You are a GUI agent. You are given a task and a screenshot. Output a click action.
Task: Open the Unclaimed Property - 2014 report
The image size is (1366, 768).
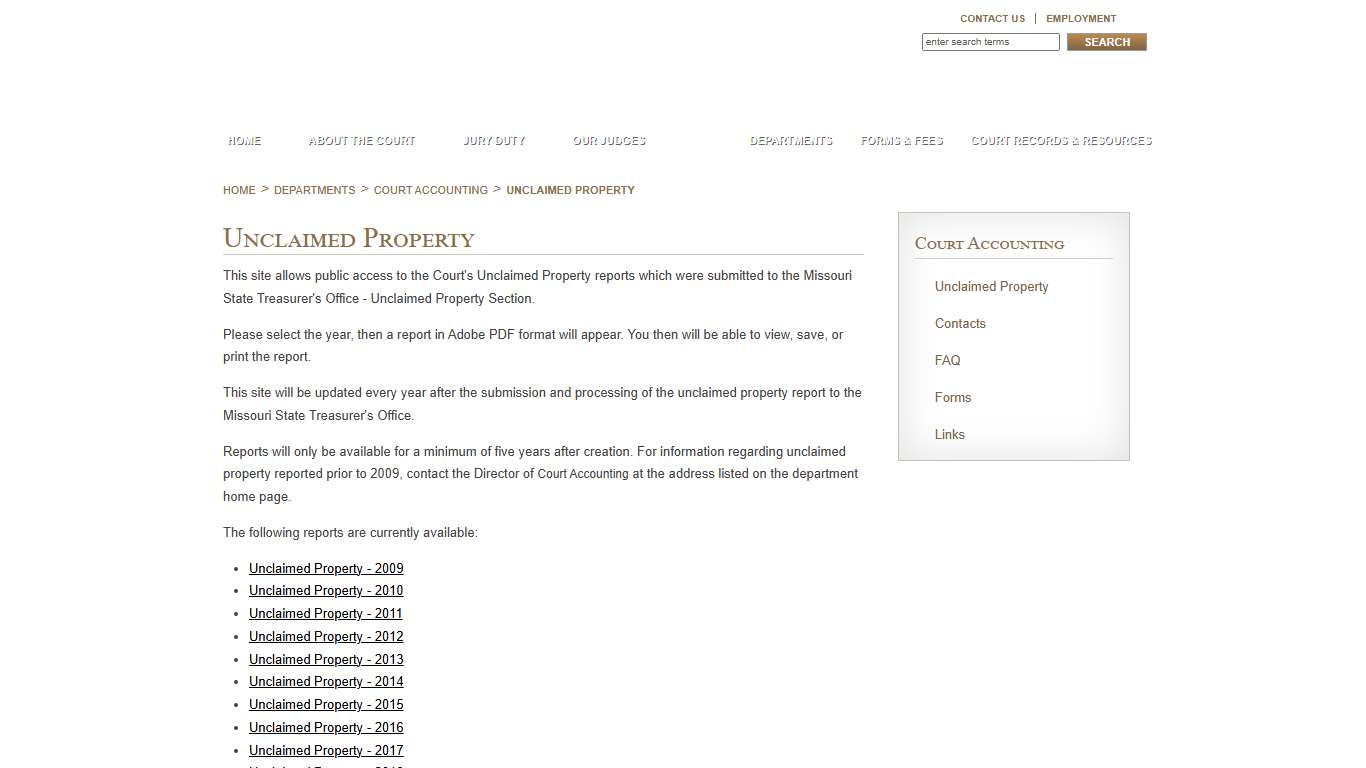326,681
